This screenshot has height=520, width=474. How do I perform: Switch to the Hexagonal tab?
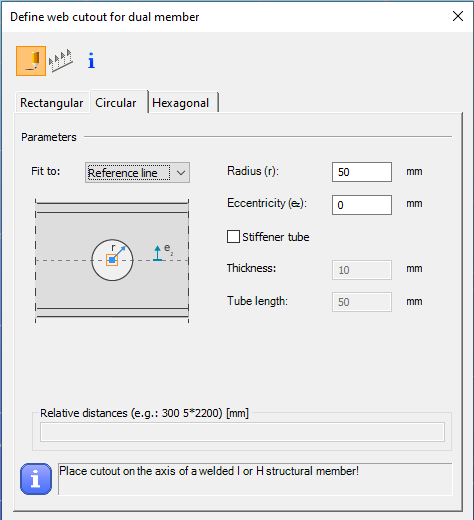(x=181, y=103)
